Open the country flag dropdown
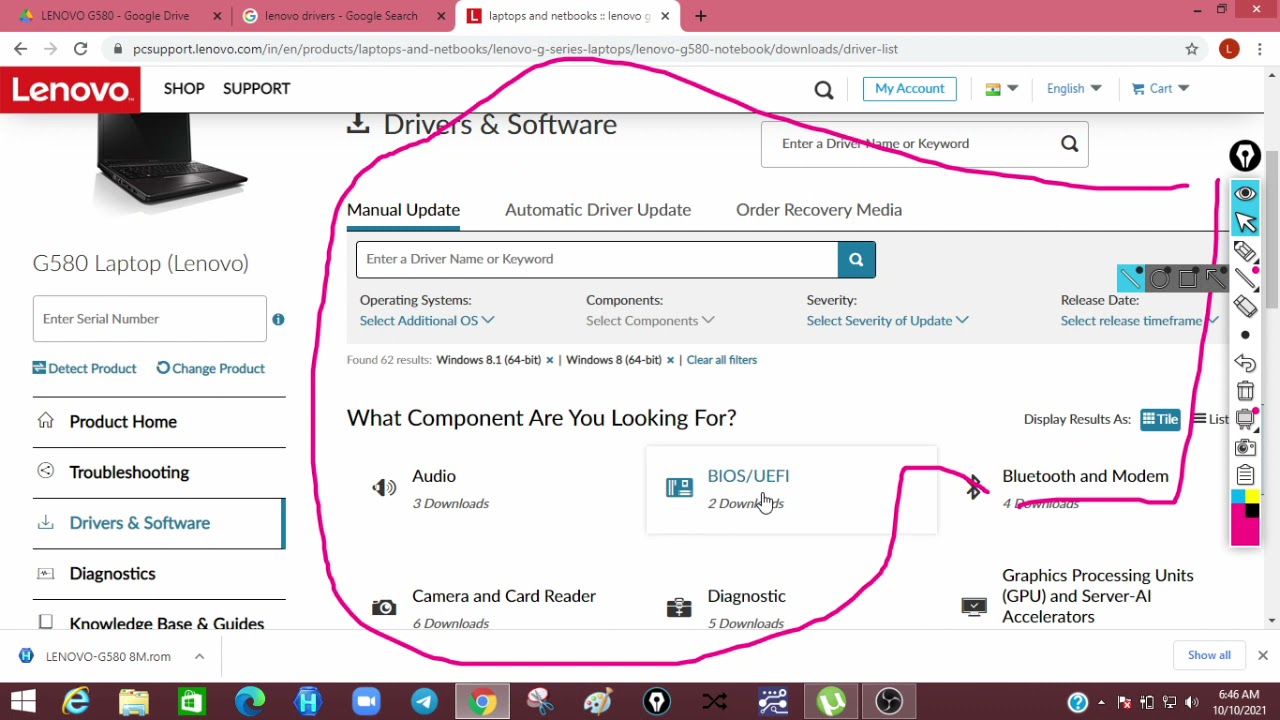 [x=1001, y=89]
